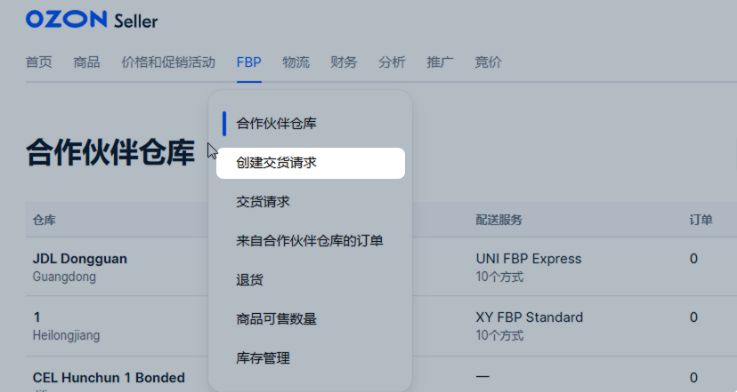The image size is (737, 392).
Task: Click the 订单 column header
Action: pos(701,220)
